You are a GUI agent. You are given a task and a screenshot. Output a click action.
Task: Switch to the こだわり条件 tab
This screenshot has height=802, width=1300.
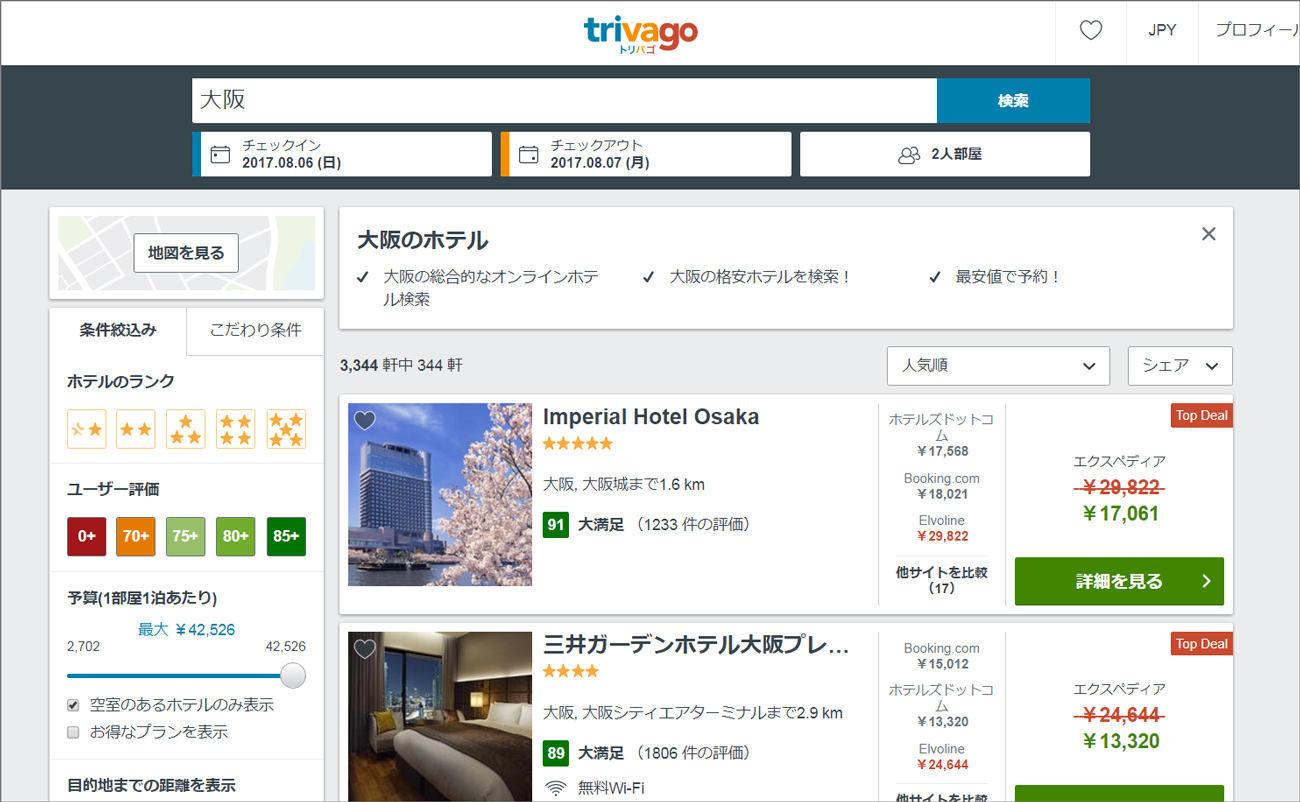pyautogui.click(x=256, y=331)
